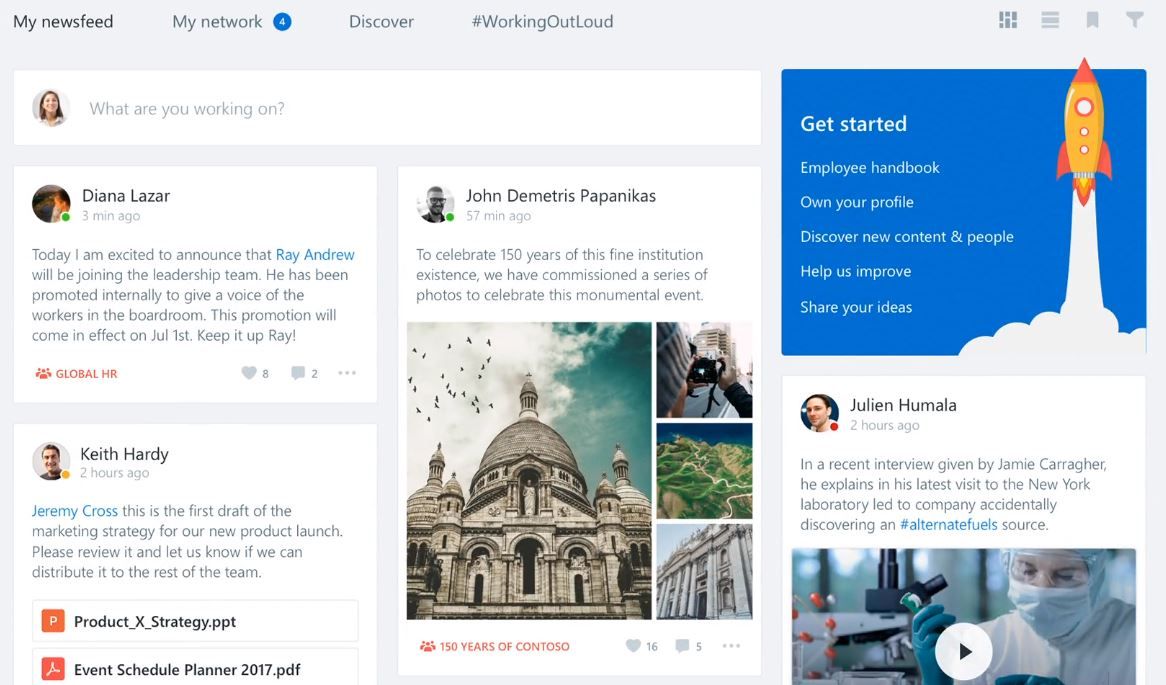Open the #WorkingOutLoud tab
The width and height of the screenshot is (1166, 685).
click(x=542, y=21)
